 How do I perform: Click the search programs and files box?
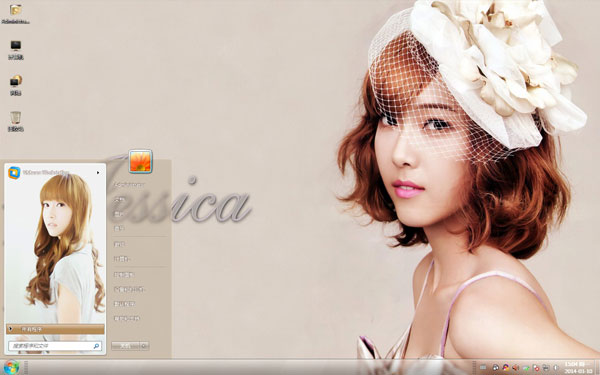[55, 346]
